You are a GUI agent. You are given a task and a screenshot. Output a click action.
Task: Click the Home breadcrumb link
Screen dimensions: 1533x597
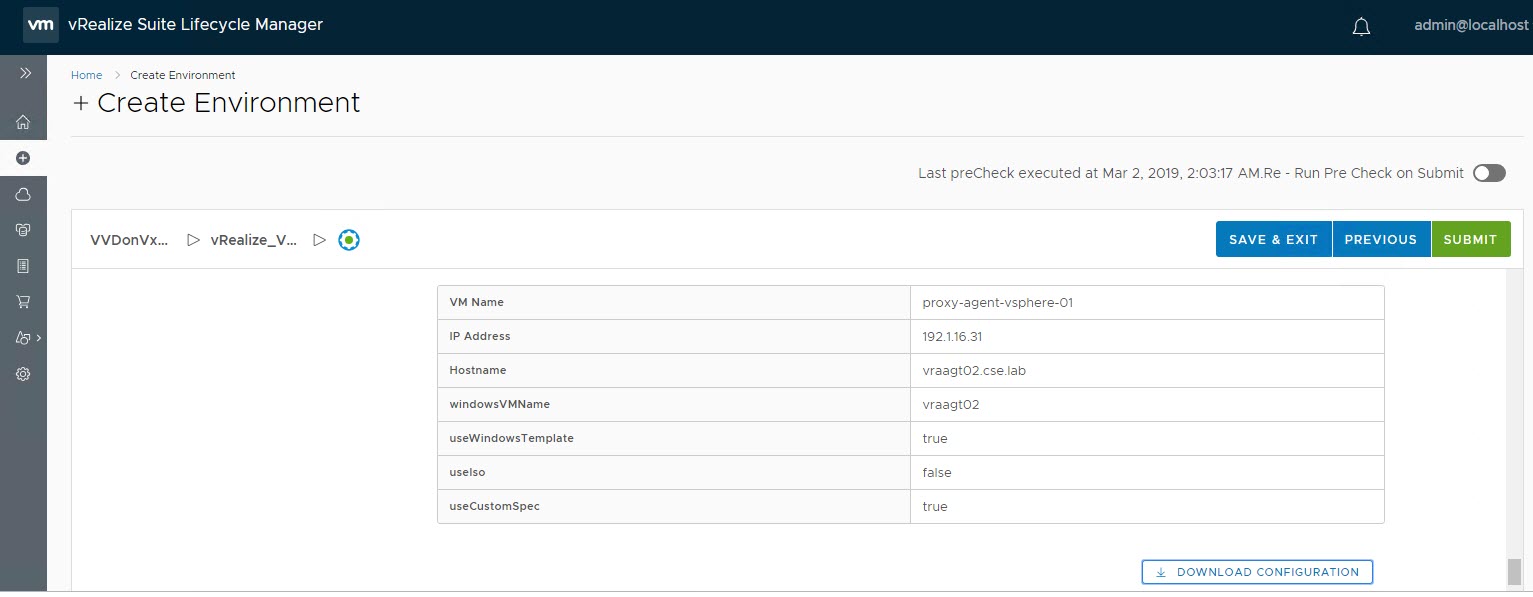coord(86,75)
